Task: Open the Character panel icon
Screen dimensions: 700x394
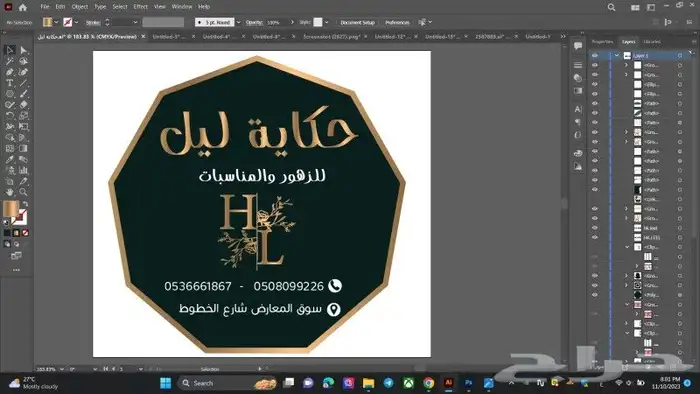Action: [578, 109]
